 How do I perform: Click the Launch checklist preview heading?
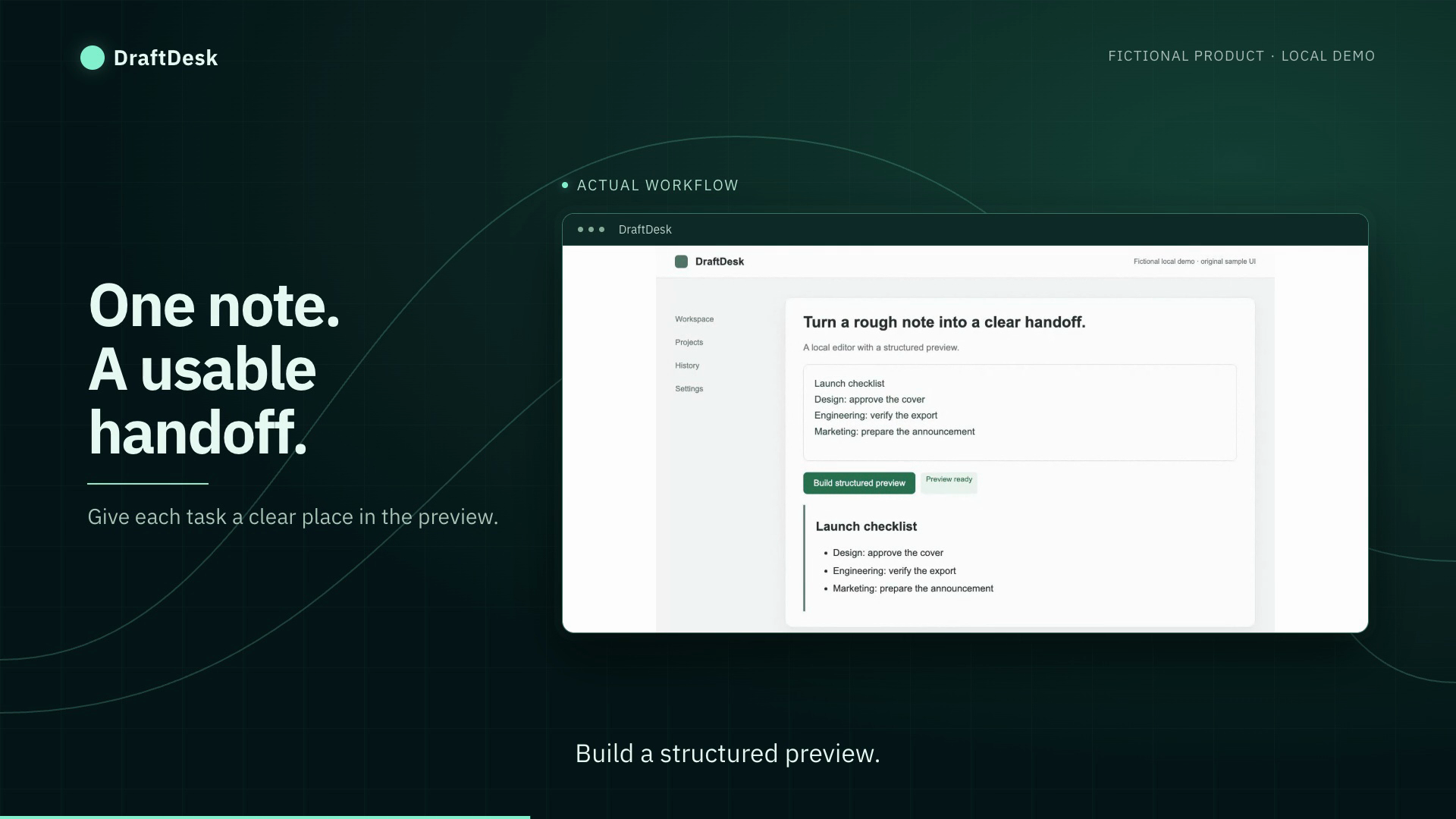(866, 526)
